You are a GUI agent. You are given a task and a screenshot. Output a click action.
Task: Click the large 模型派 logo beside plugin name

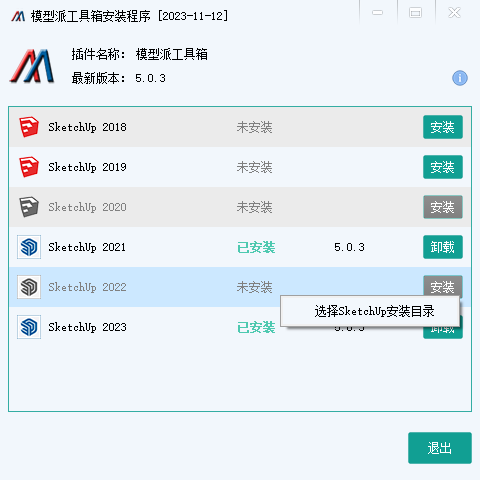32,66
